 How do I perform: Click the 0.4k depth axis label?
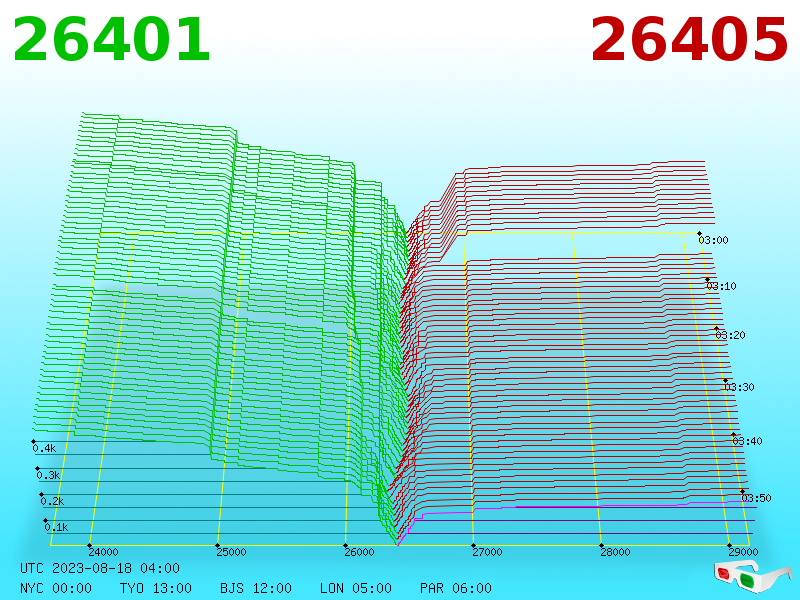[44, 448]
